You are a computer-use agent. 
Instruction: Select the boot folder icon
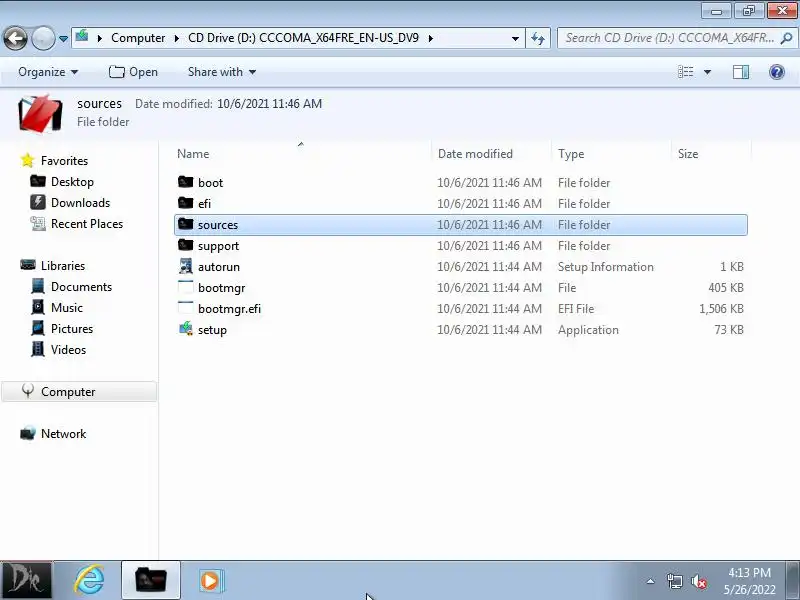[x=186, y=182]
